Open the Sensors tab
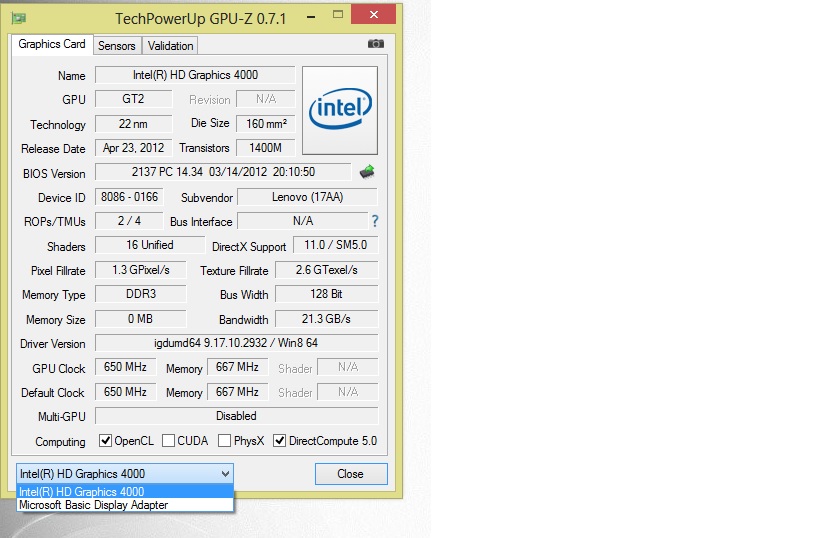The height and width of the screenshot is (538, 819). [117, 46]
